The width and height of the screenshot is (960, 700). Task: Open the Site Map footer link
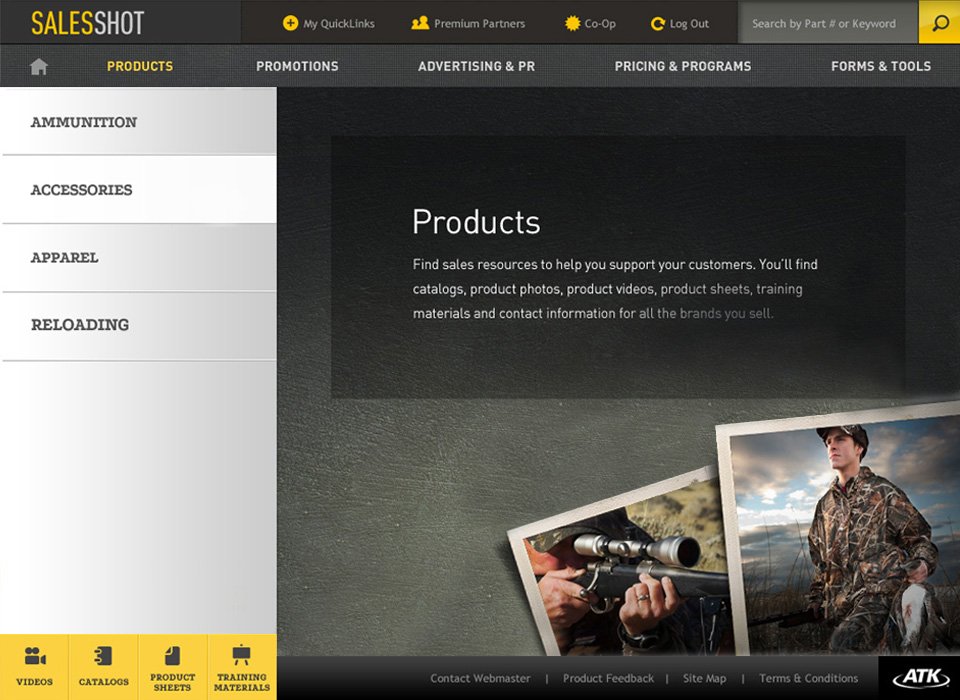click(x=705, y=678)
